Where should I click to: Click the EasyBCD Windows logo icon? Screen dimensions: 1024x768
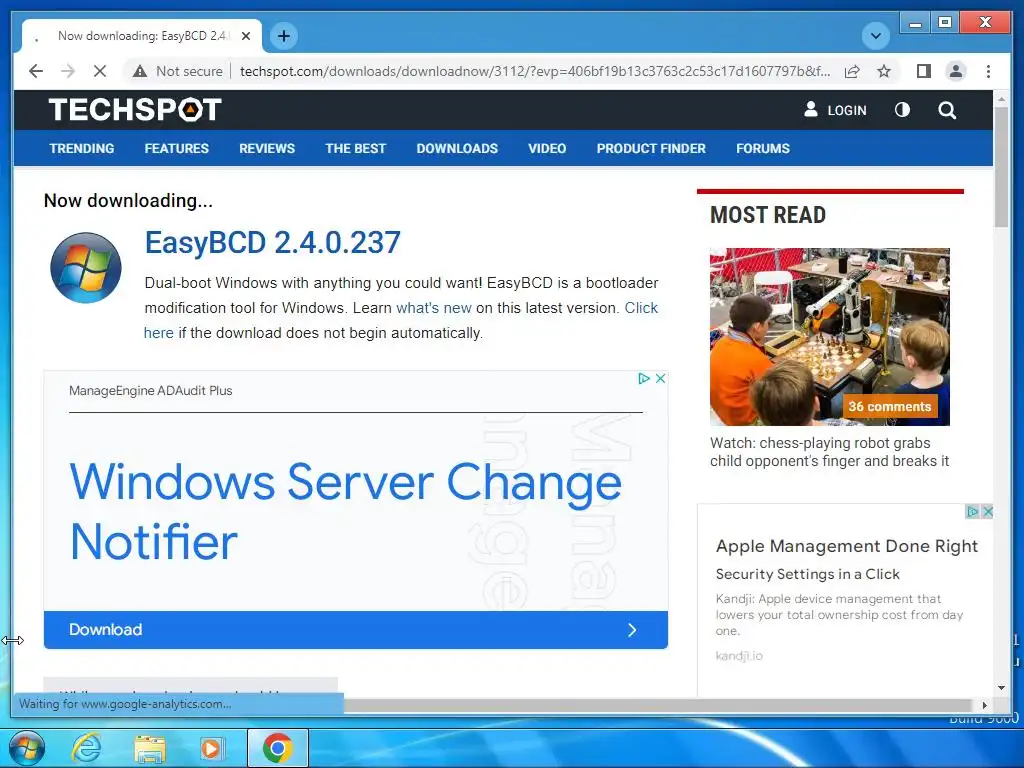[x=86, y=268]
